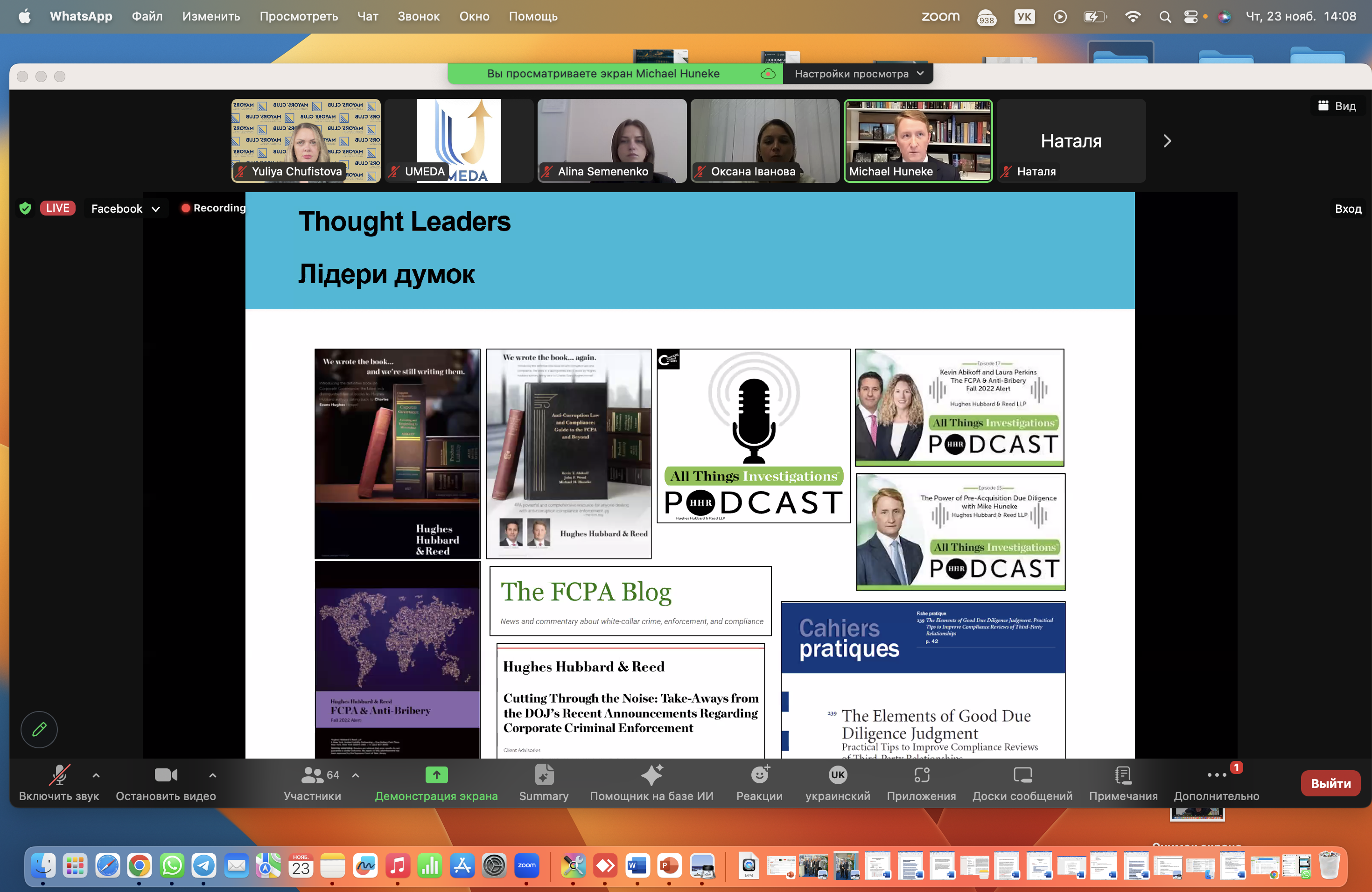Screen dimensions: 1372x892
Task: Switch input source via УК indicator
Action: click(1024, 16)
